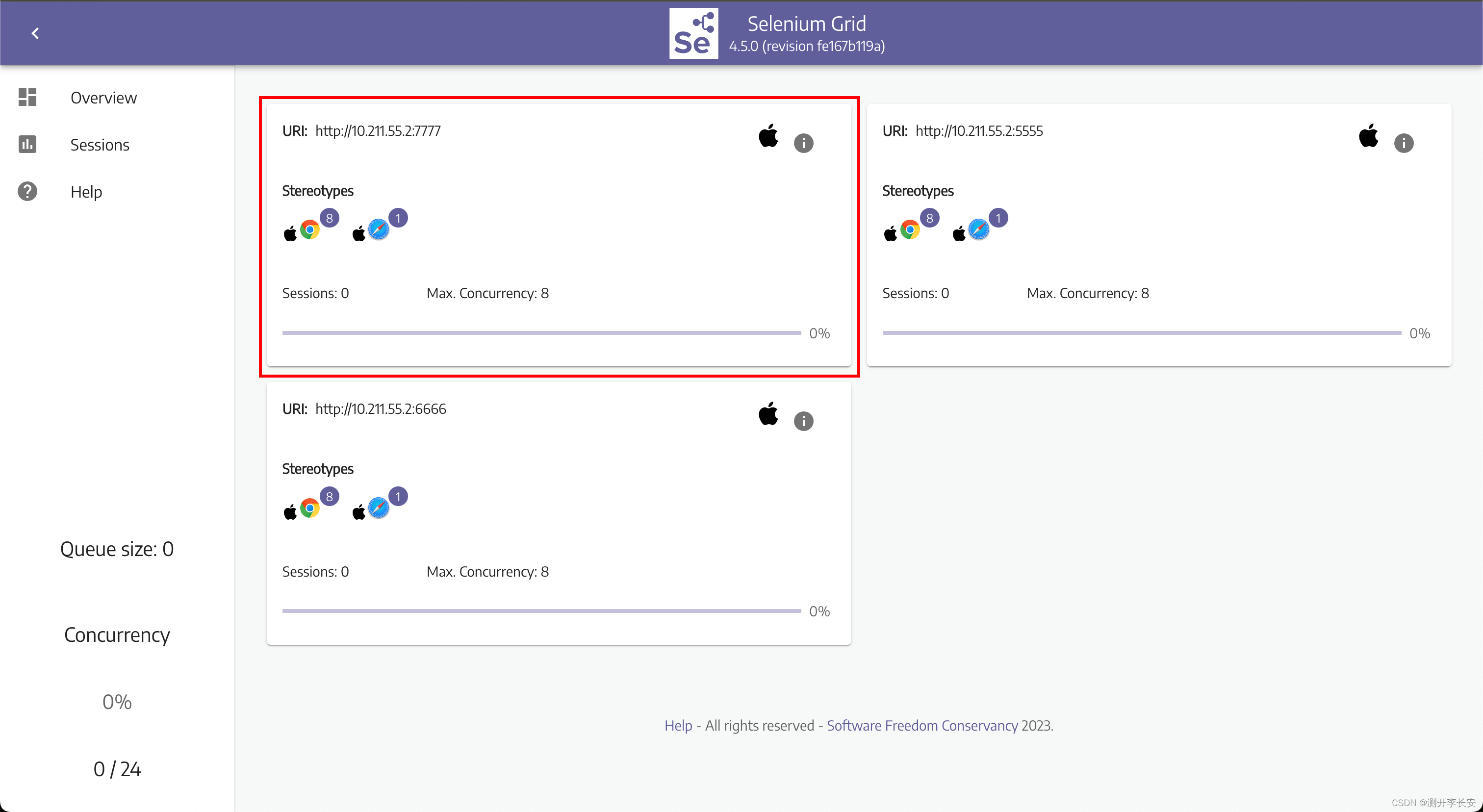
Task: Click the Chrome stereotype icon on node 7777
Action: point(310,230)
